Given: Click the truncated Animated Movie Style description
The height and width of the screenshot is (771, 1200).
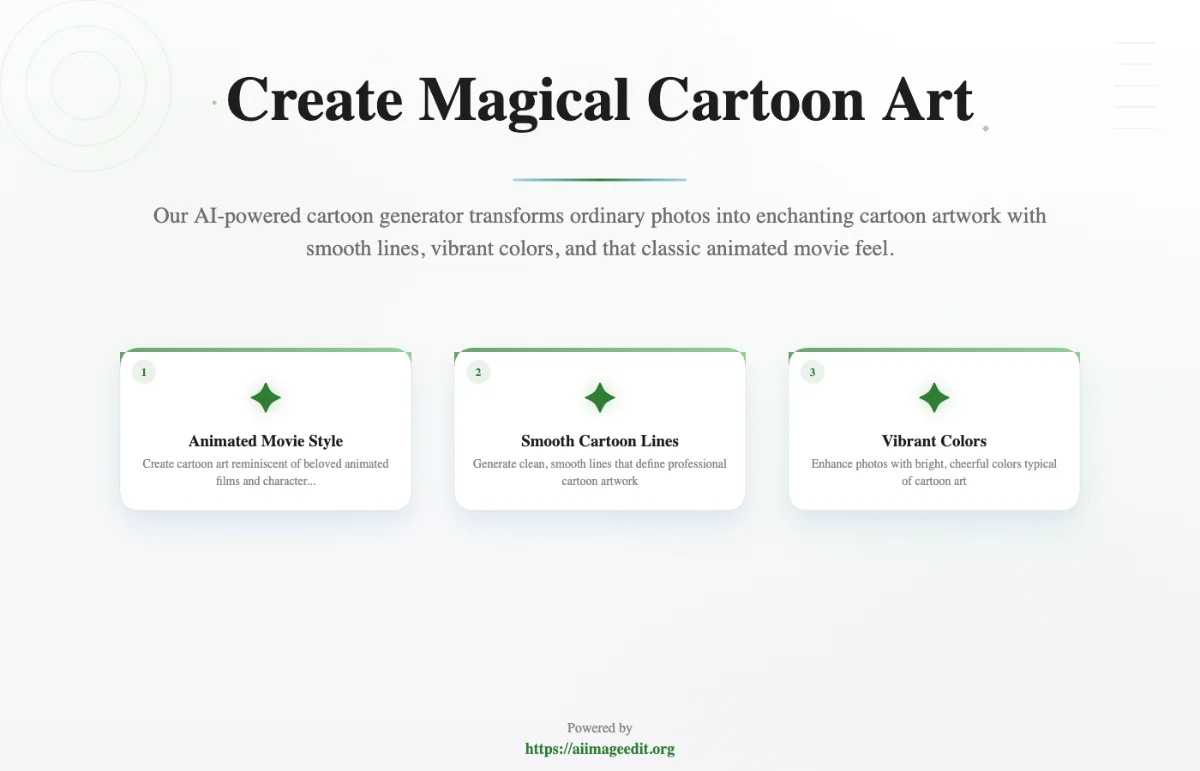Looking at the screenshot, I should [265, 472].
